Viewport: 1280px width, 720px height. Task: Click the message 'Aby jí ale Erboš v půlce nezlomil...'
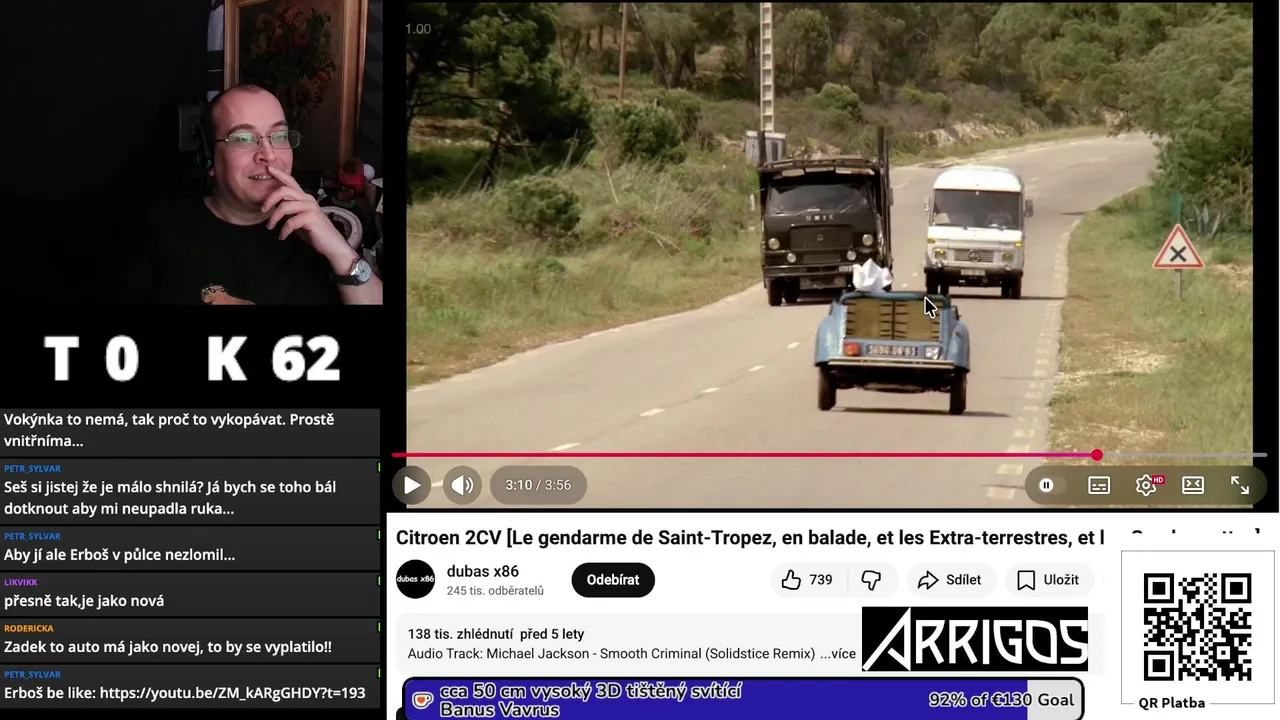click(x=120, y=555)
